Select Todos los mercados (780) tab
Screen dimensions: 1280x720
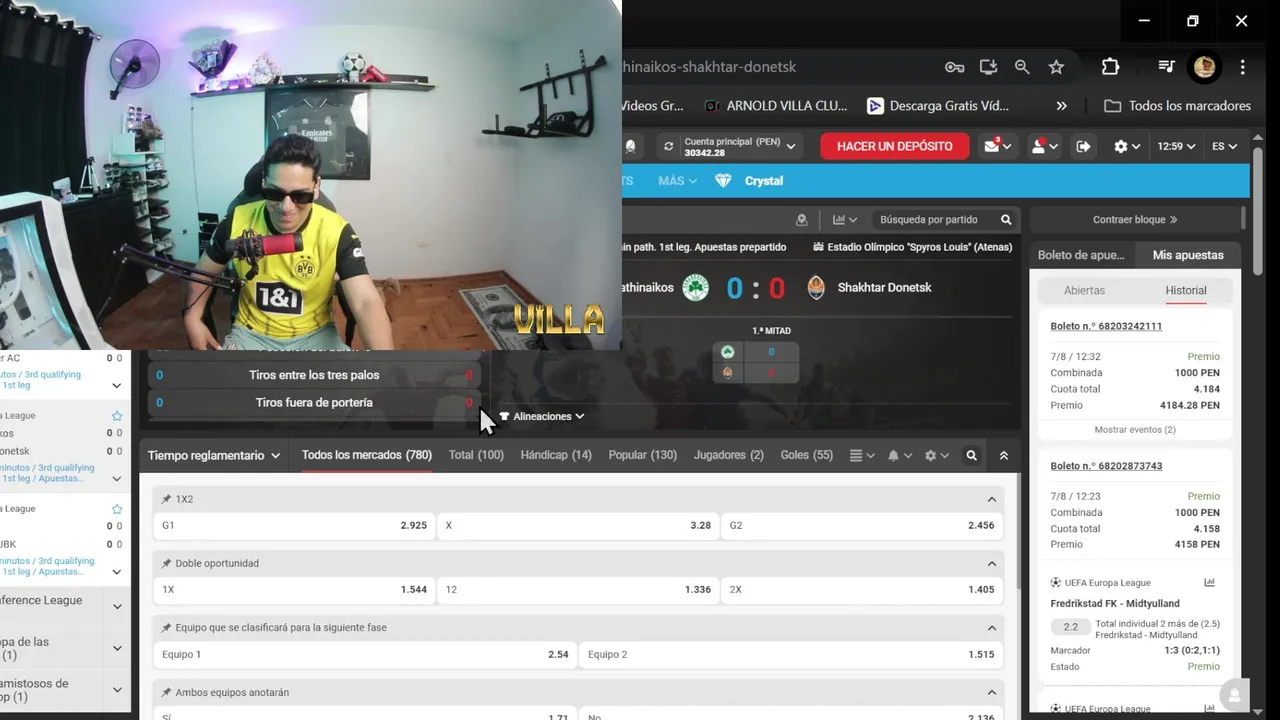(367, 455)
